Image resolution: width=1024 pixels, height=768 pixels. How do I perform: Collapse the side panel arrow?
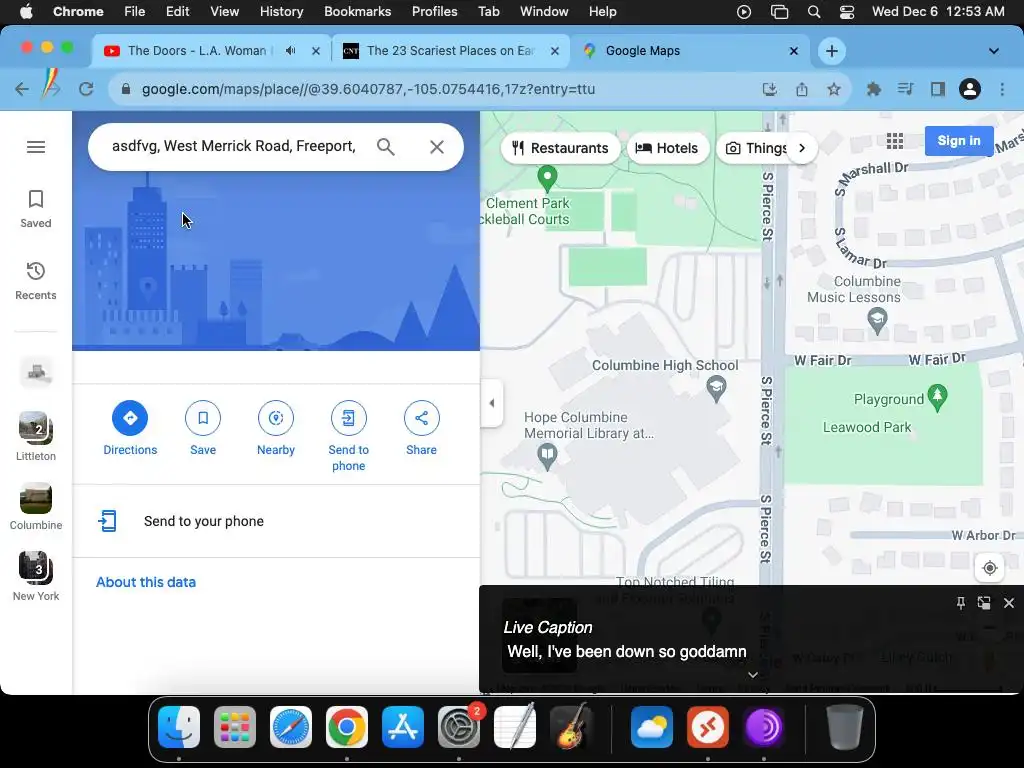coord(492,403)
